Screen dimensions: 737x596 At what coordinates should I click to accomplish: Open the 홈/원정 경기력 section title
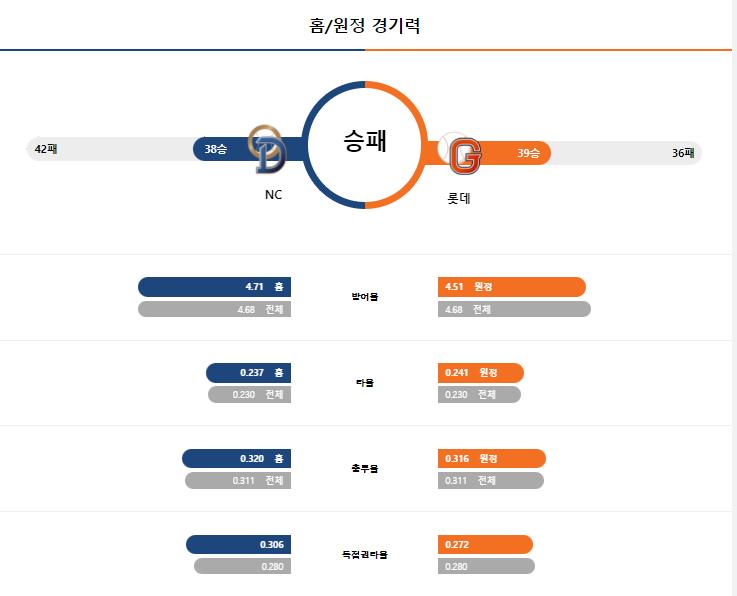tap(365, 25)
